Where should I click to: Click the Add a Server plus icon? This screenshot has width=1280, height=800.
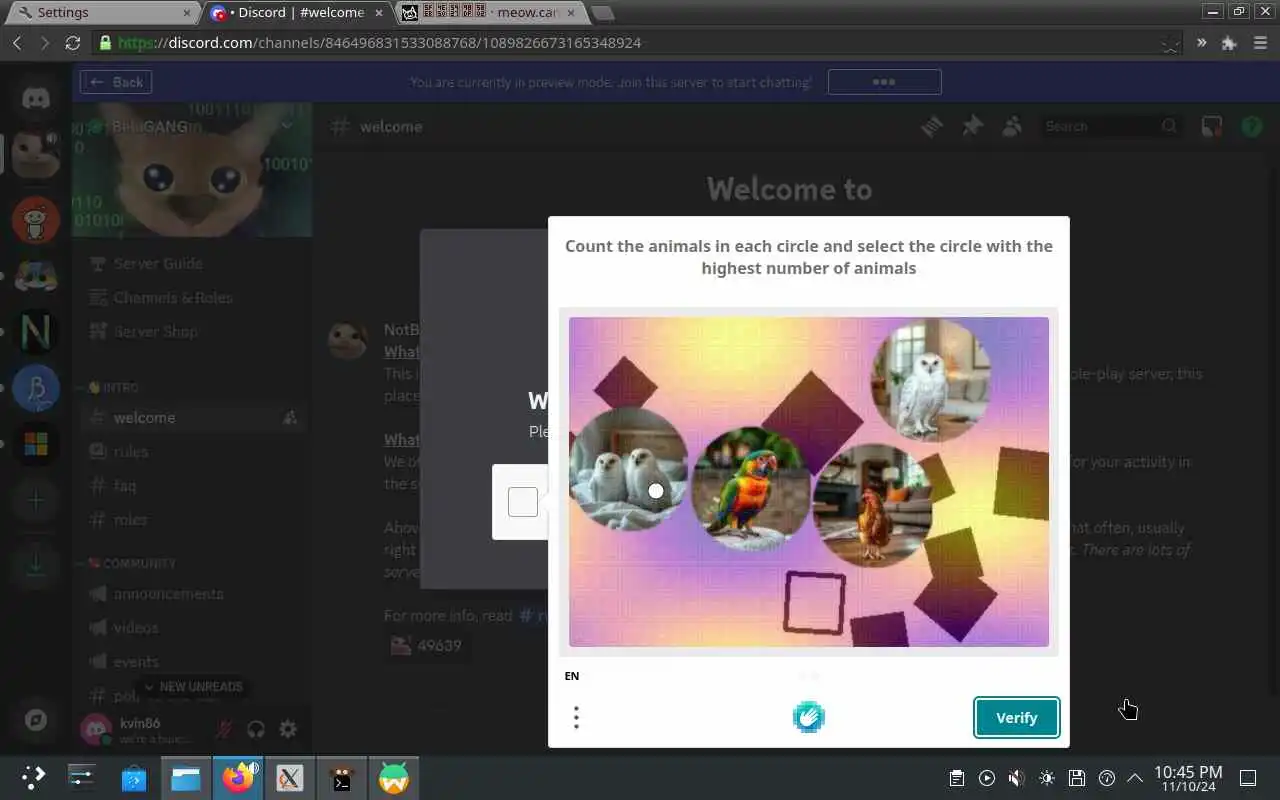(36, 500)
